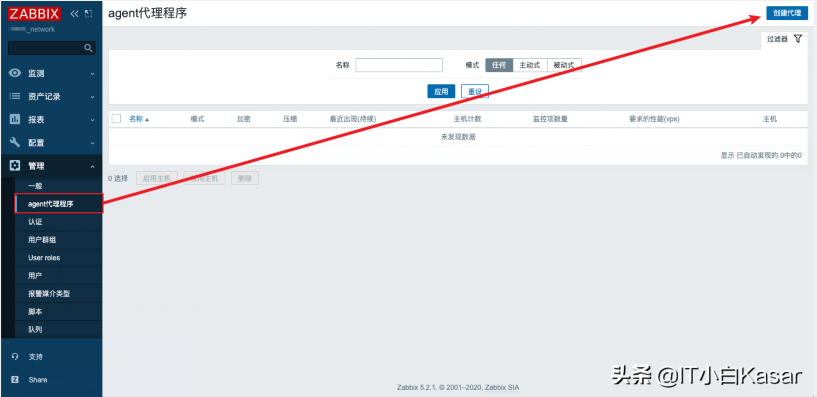Click the 创建代理 button
Image resolution: width=817 pixels, height=397 pixels.
point(787,13)
